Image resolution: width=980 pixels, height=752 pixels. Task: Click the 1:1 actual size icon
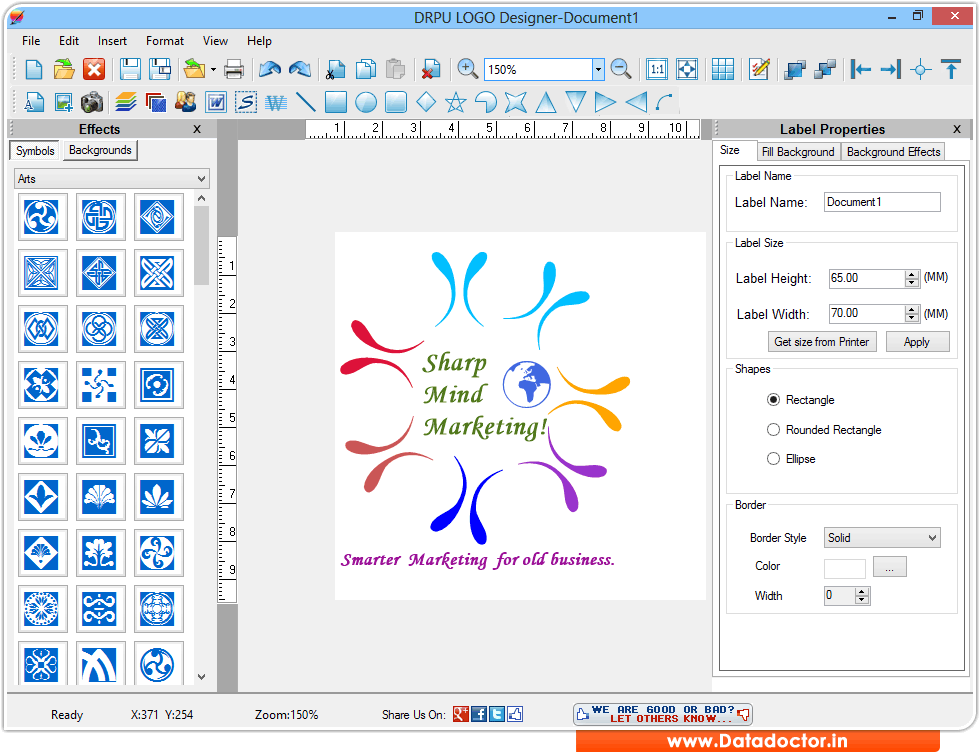tap(657, 70)
